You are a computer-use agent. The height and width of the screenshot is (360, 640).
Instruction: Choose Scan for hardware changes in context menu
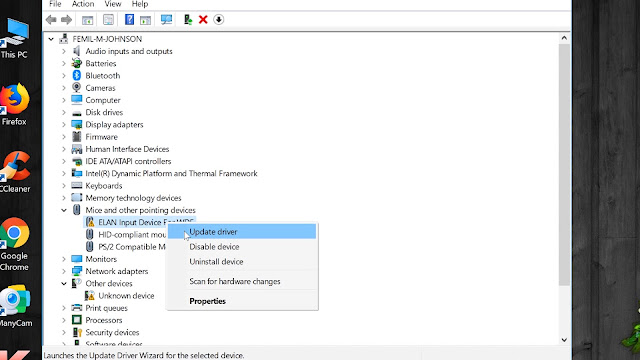point(242,282)
